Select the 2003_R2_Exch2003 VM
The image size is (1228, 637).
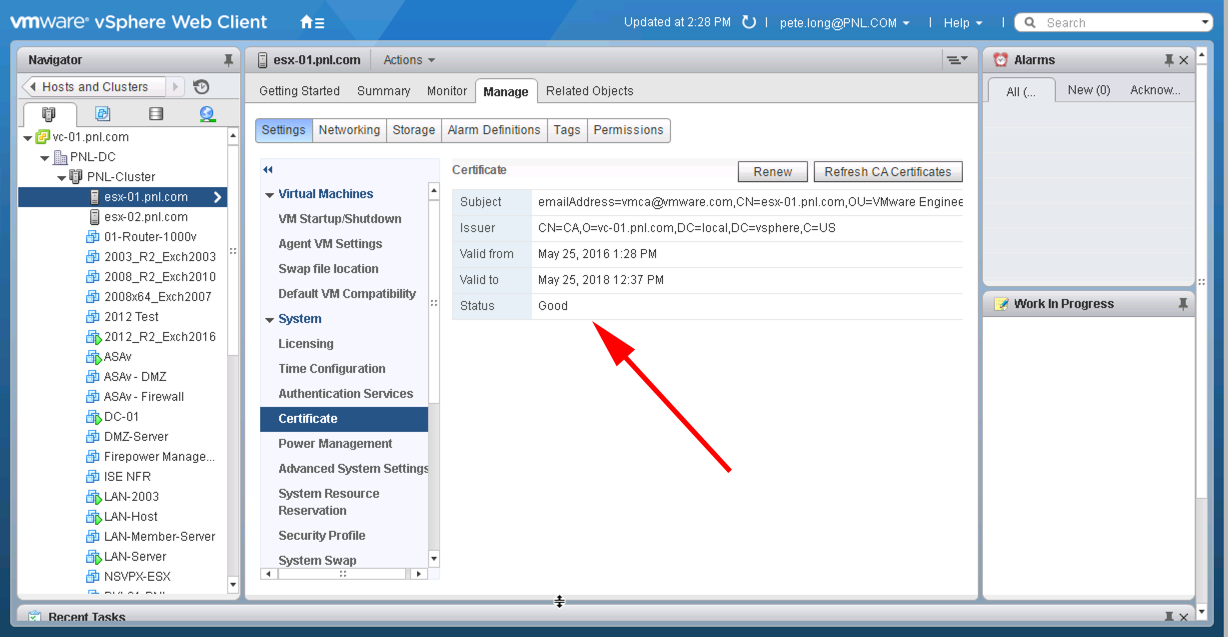click(160, 257)
